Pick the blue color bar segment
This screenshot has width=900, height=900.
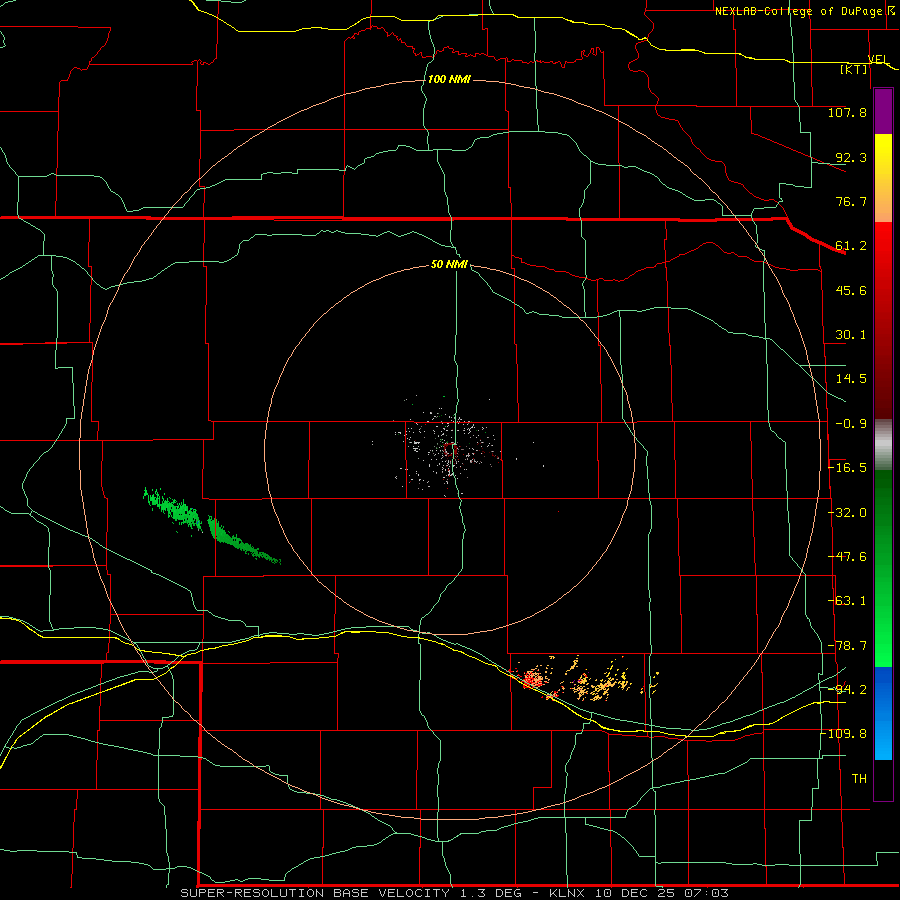(883, 713)
